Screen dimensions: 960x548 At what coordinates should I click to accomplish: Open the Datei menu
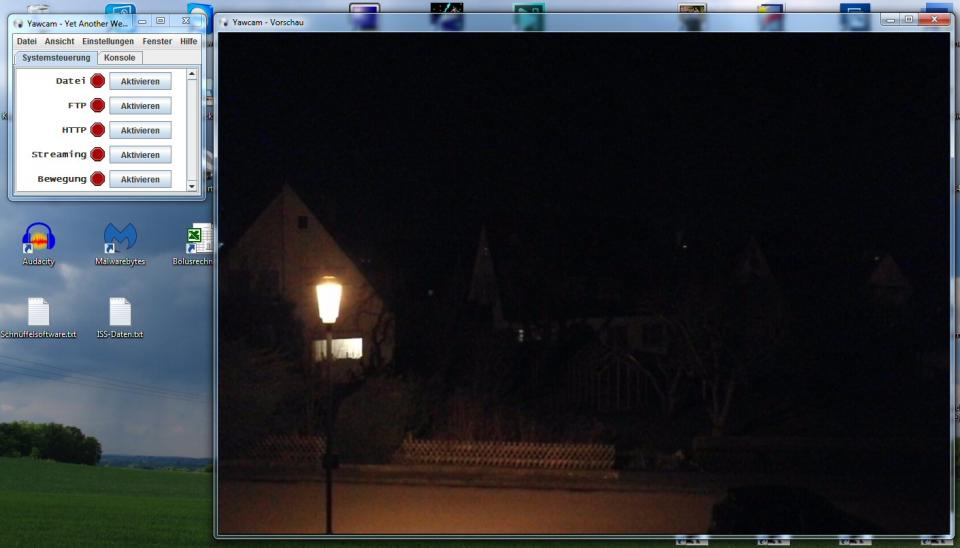tap(26, 42)
